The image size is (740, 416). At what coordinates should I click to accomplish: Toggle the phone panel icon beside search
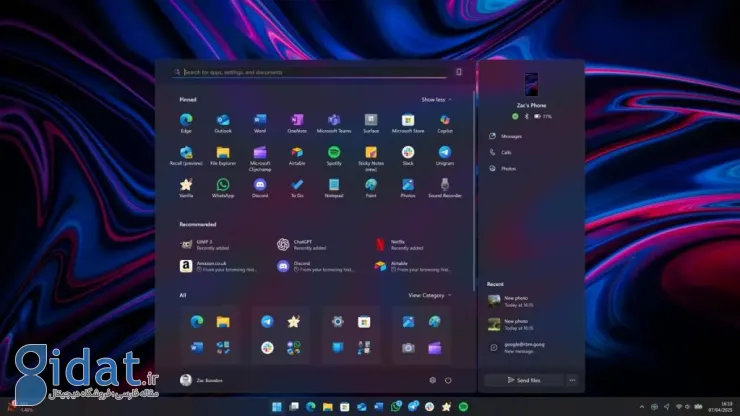coord(459,72)
